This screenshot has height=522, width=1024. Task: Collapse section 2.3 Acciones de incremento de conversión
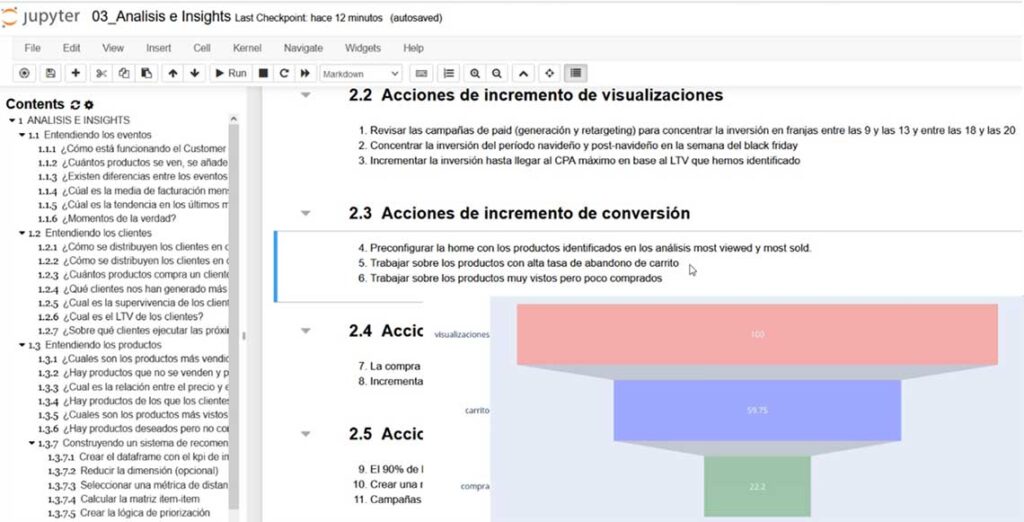pos(305,213)
